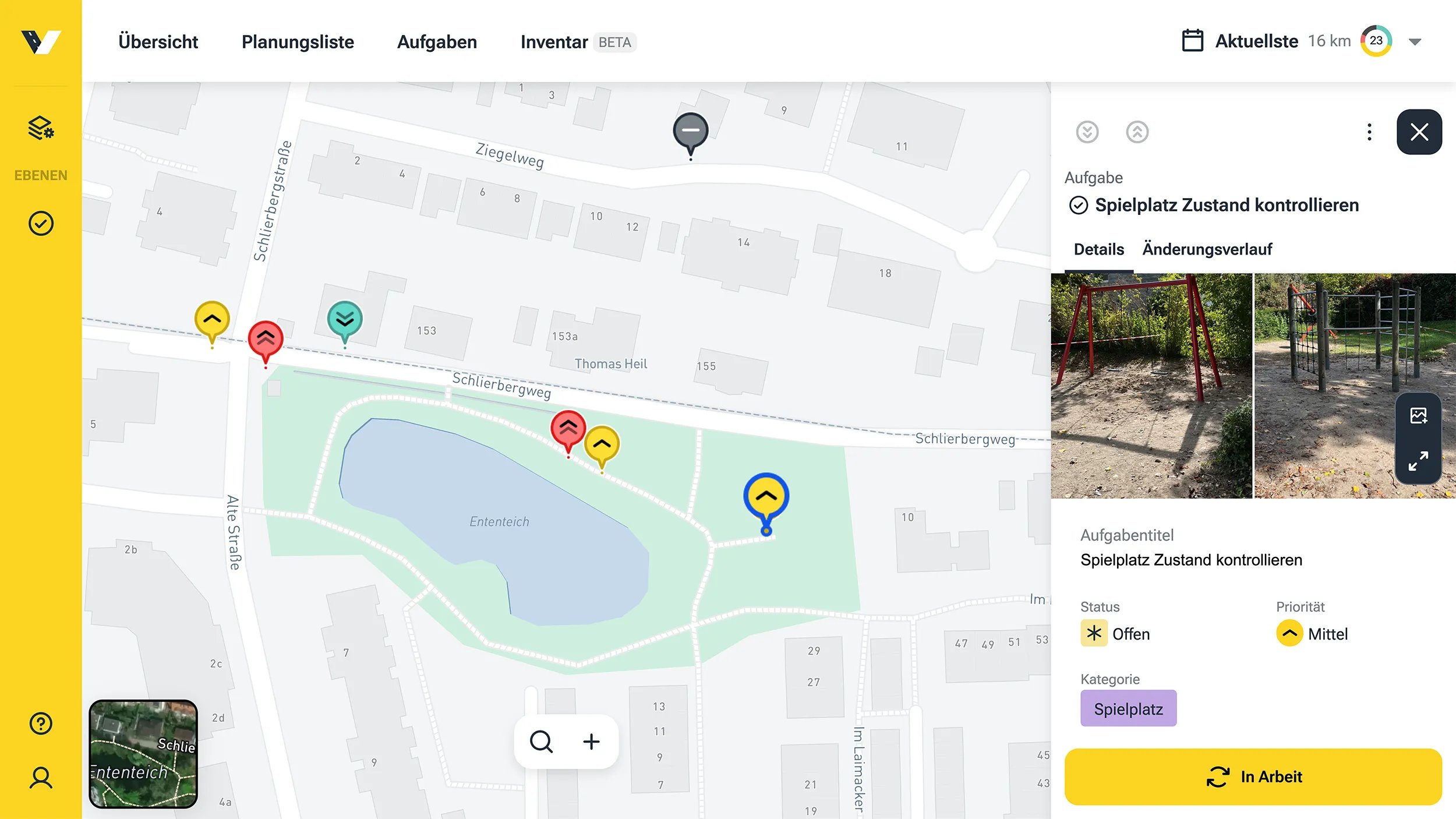Go to the previous task with the up chevron

1137,132
